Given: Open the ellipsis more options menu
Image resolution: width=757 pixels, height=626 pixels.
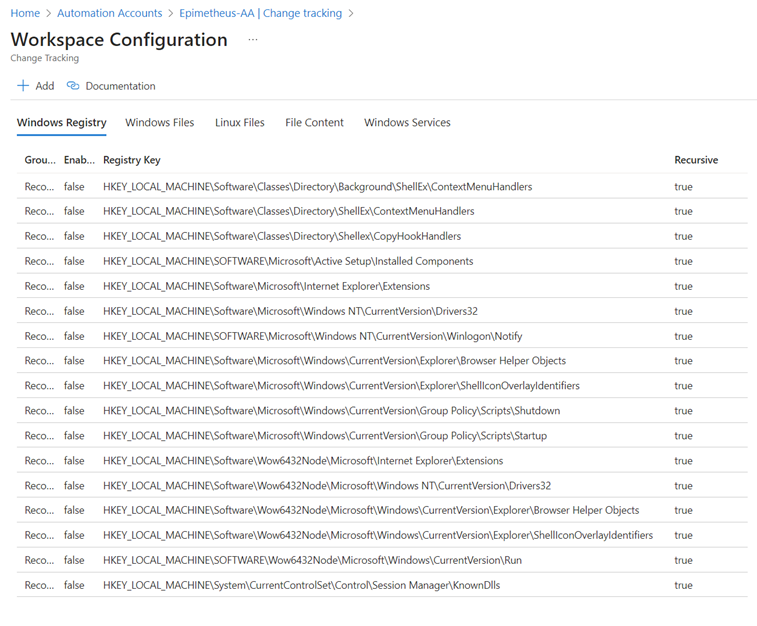Looking at the screenshot, I should tap(253, 40).
